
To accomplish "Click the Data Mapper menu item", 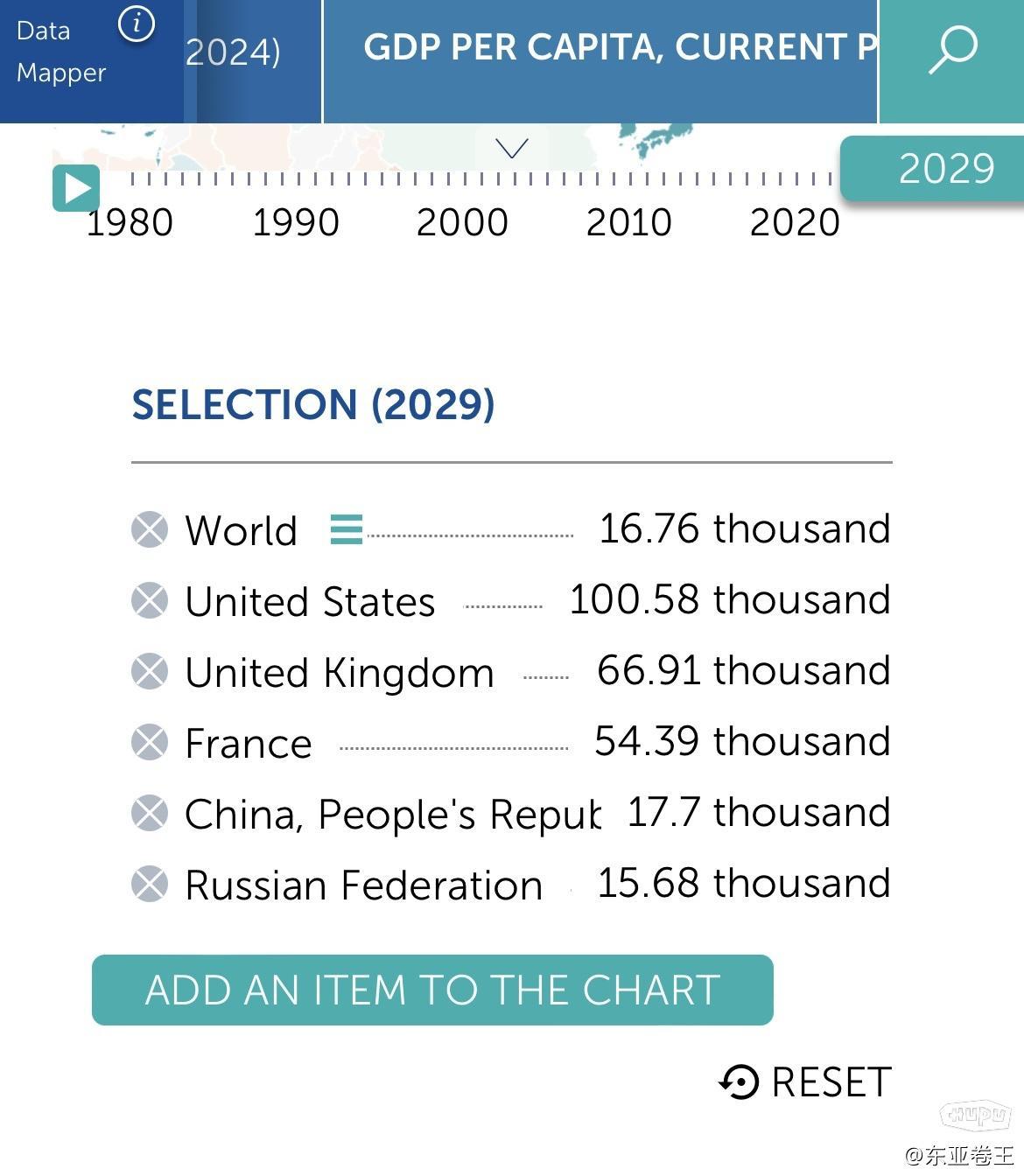I will click(x=60, y=51).
